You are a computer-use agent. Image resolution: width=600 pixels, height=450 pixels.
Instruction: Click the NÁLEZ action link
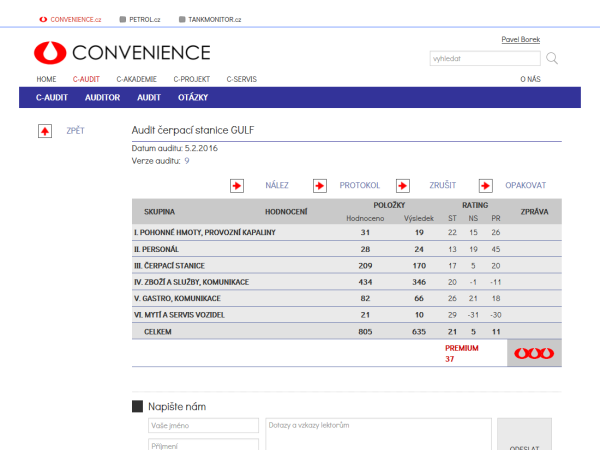[x=277, y=185]
